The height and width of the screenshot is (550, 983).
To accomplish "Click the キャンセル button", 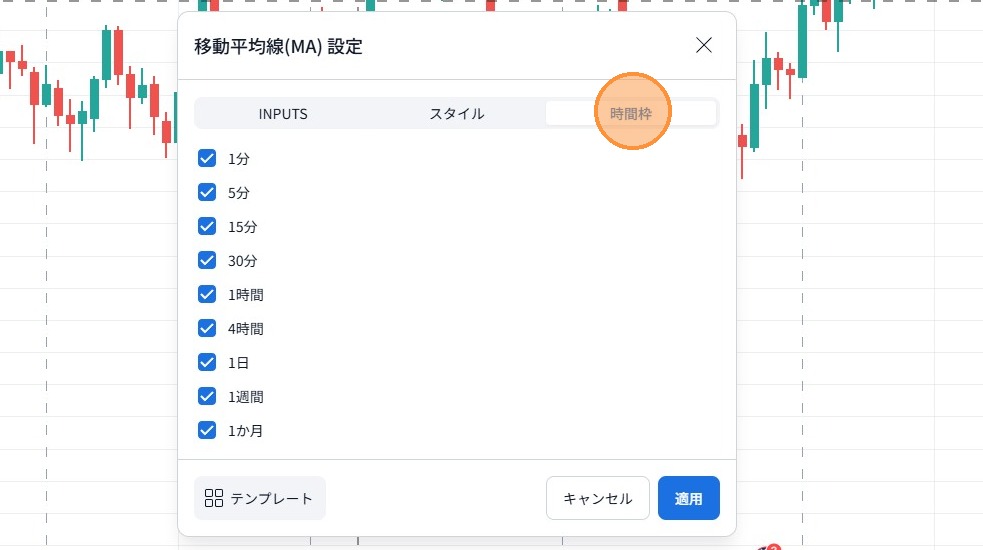I will pyautogui.click(x=597, y=498).
